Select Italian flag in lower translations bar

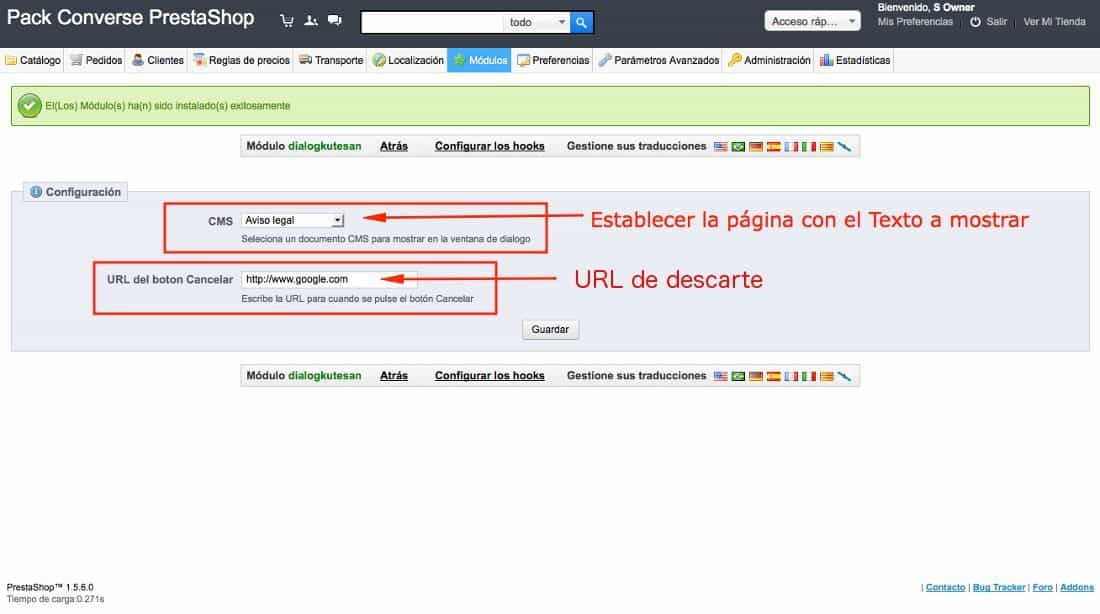[x=809, y=376]
